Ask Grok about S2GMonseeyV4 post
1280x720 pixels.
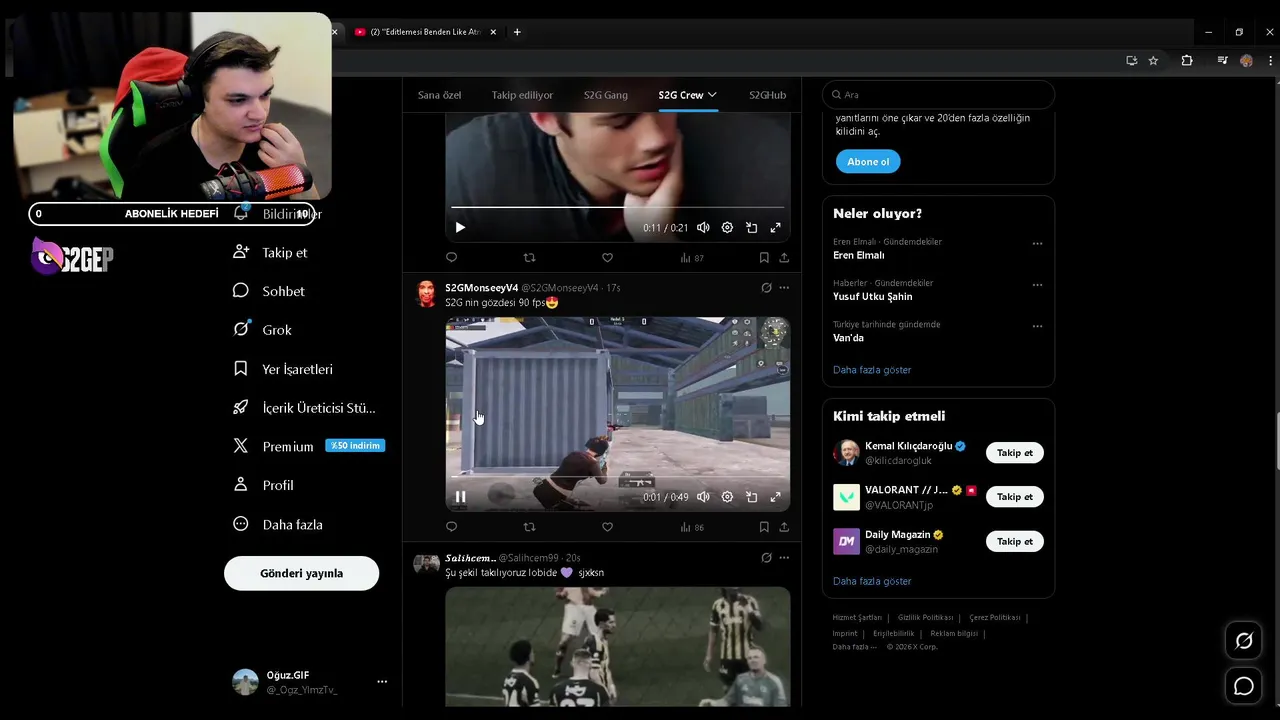click(766, 288)
